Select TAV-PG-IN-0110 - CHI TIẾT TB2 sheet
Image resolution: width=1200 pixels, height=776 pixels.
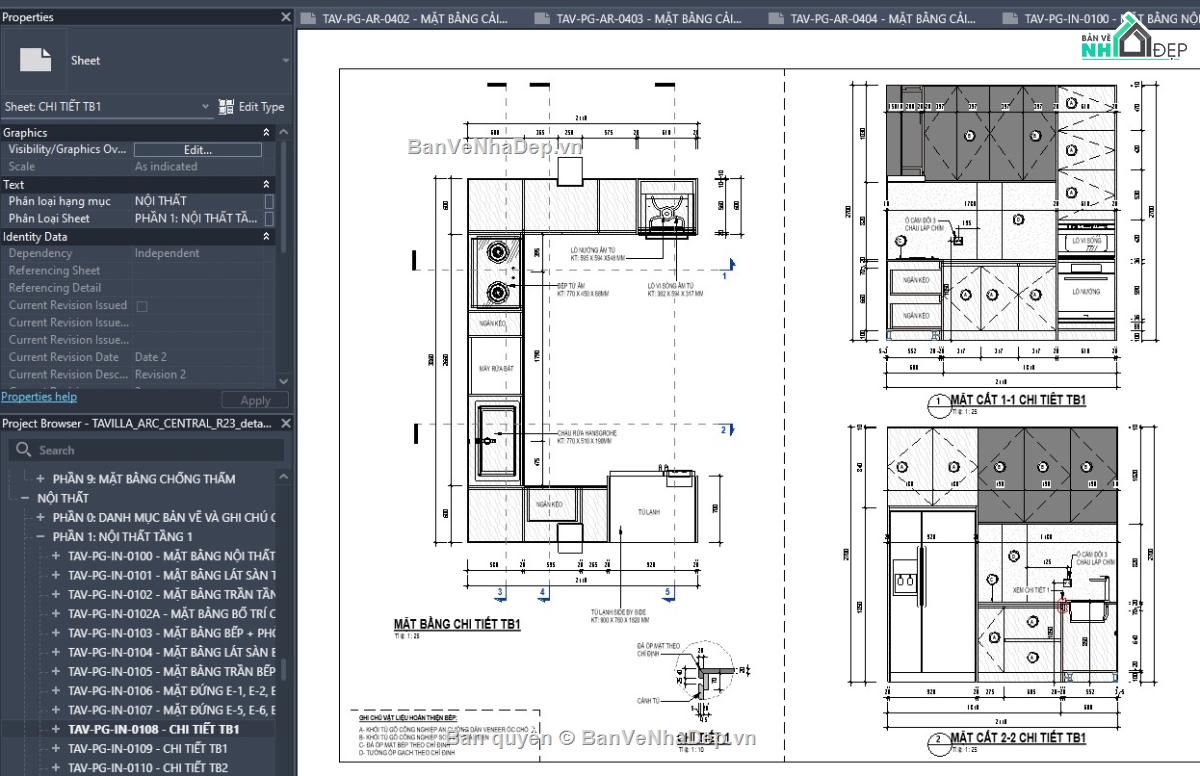pyautogui.click(x=148, y=768)
